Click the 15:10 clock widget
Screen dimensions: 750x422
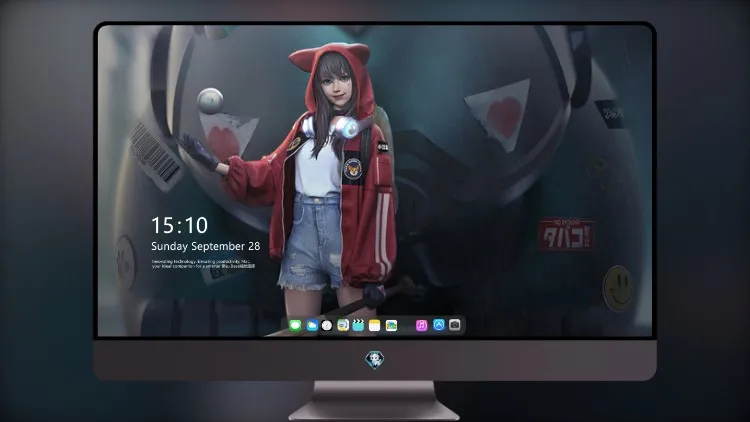pos(179,225)
